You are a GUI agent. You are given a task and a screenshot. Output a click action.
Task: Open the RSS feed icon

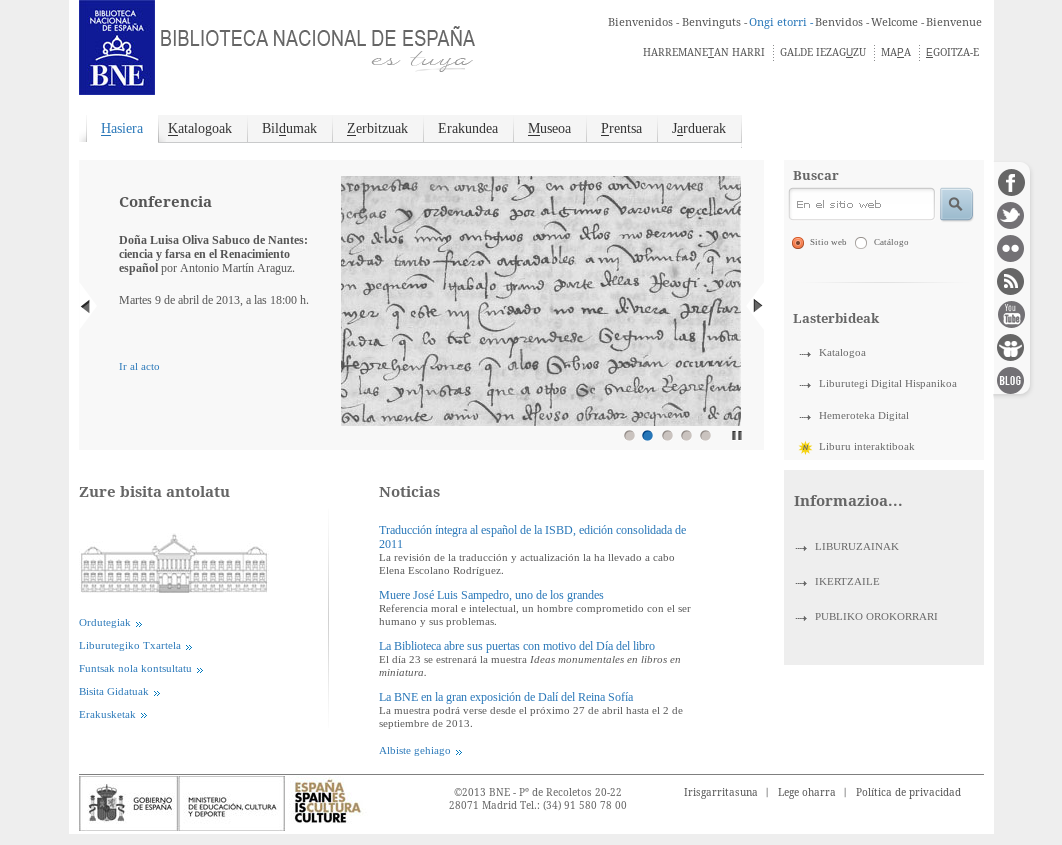click(1011, 282)
